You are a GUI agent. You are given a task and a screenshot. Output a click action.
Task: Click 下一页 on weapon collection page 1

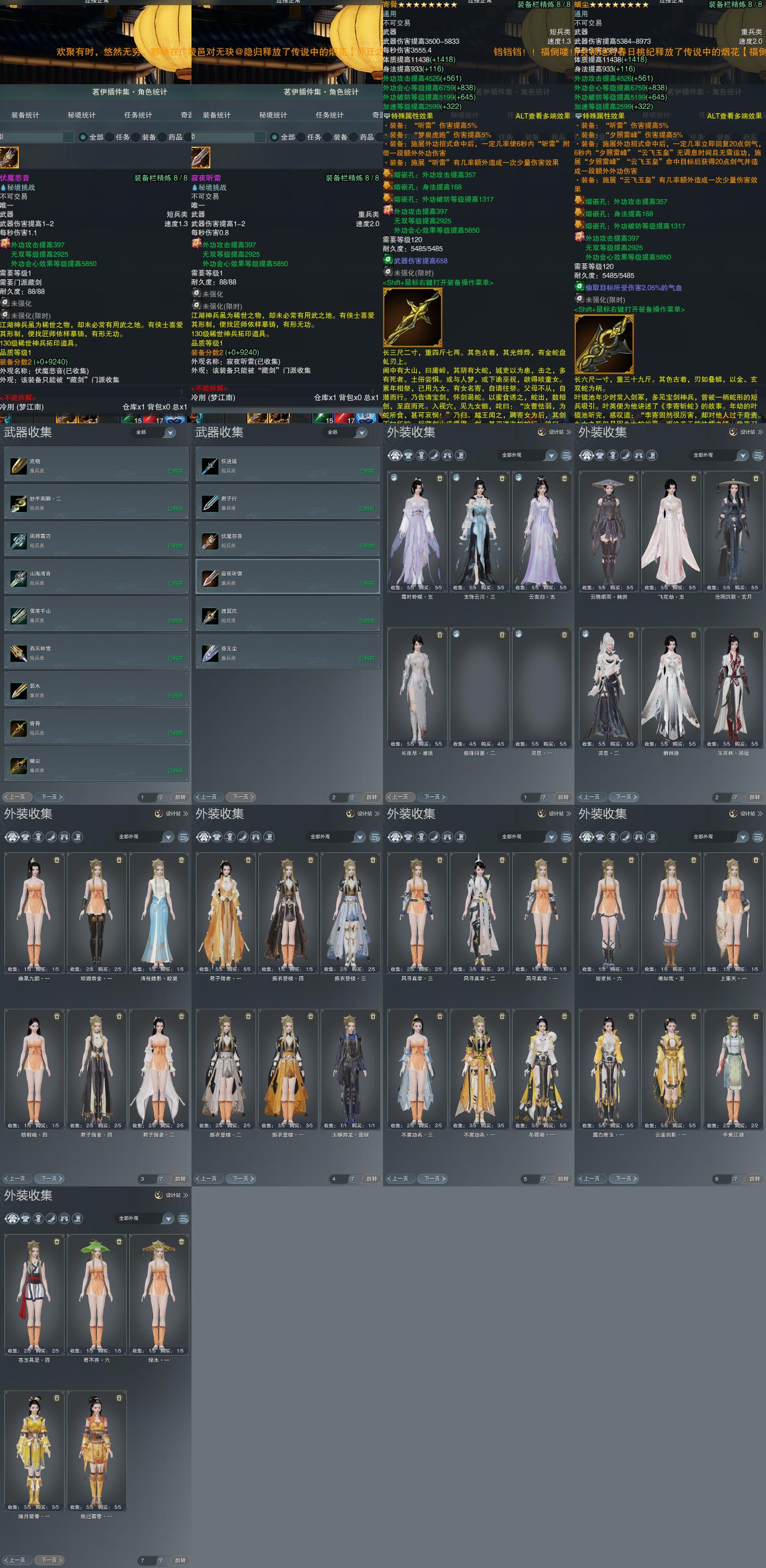pyautogui.click(x=49, y=797)
